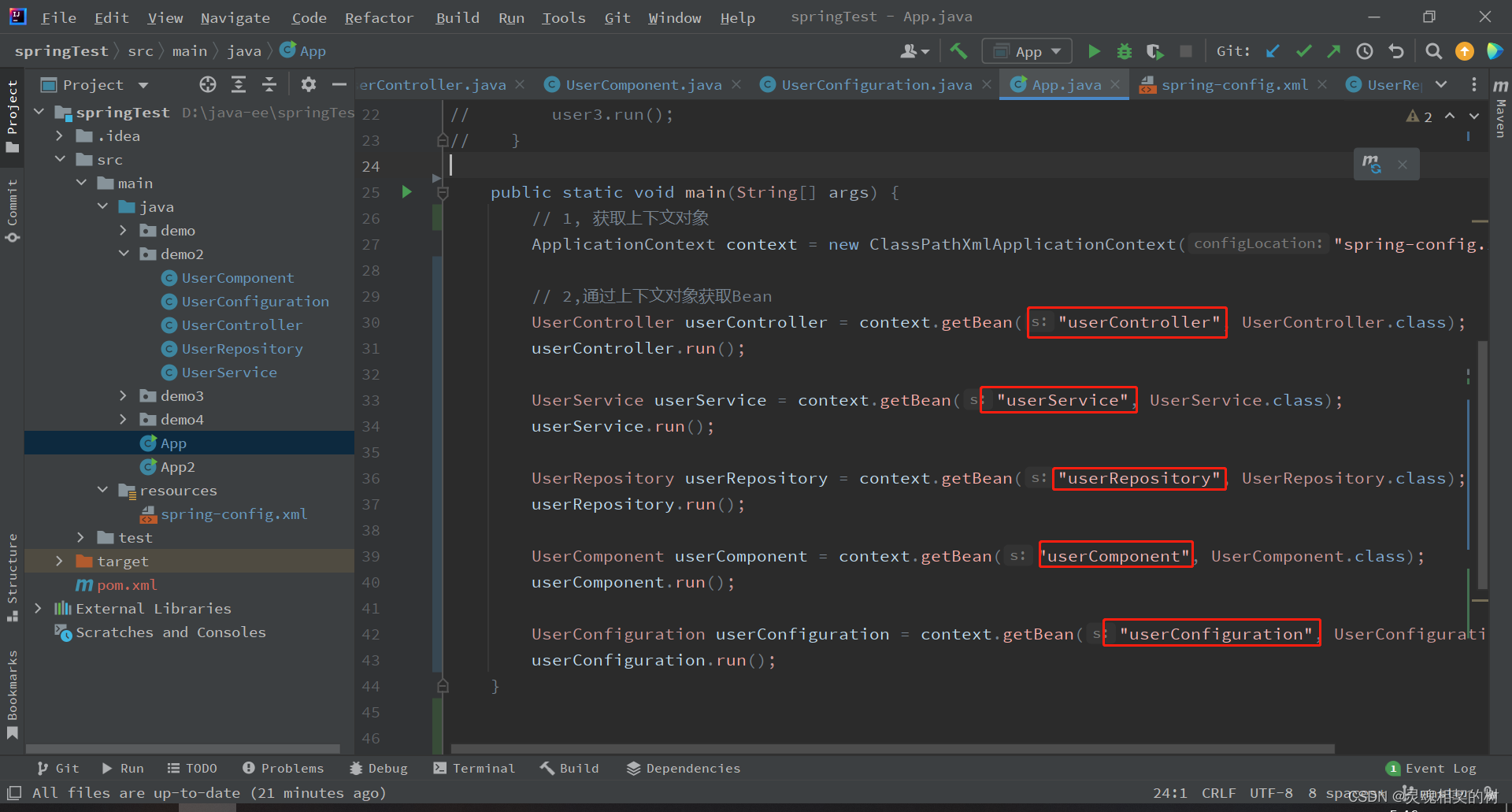Expand External Libraries node

point(39,608)
